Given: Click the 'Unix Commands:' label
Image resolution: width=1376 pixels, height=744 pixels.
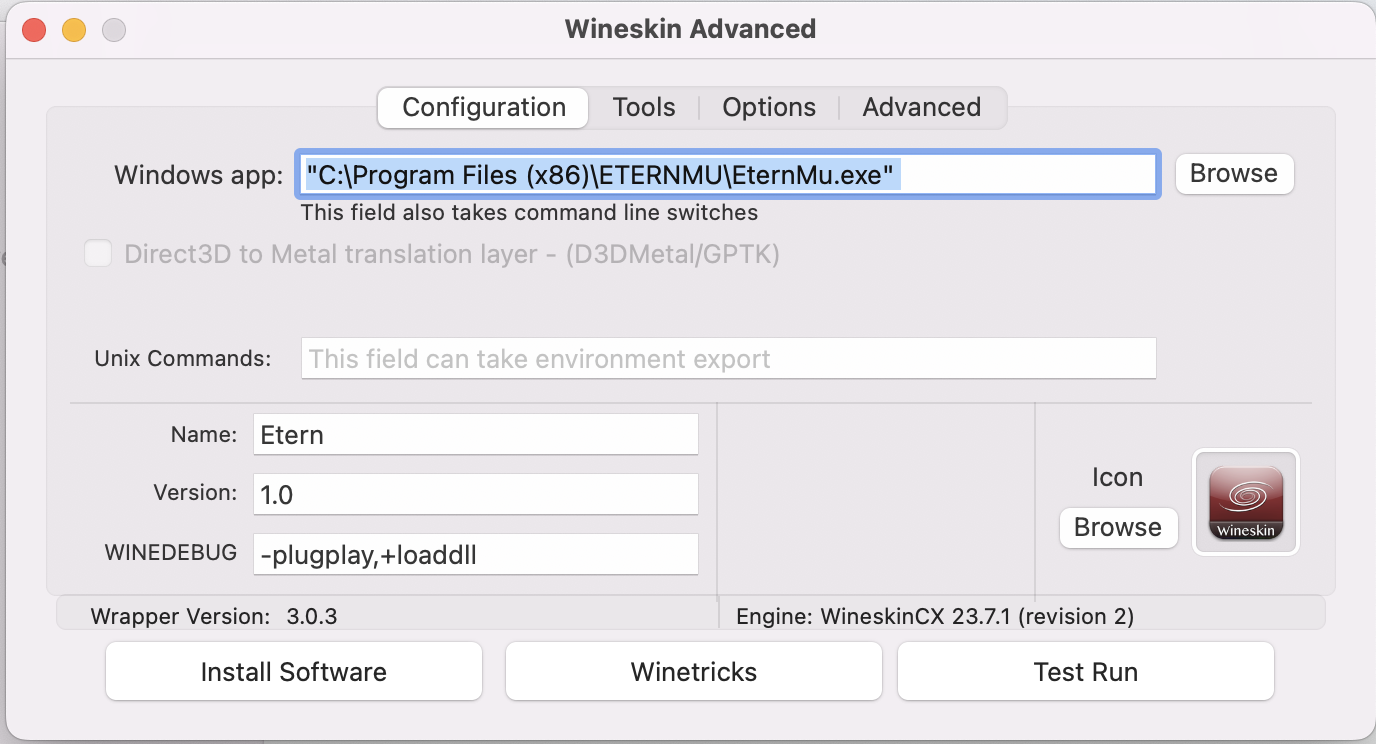Looking at the screenshot, I should click(183, 359).
